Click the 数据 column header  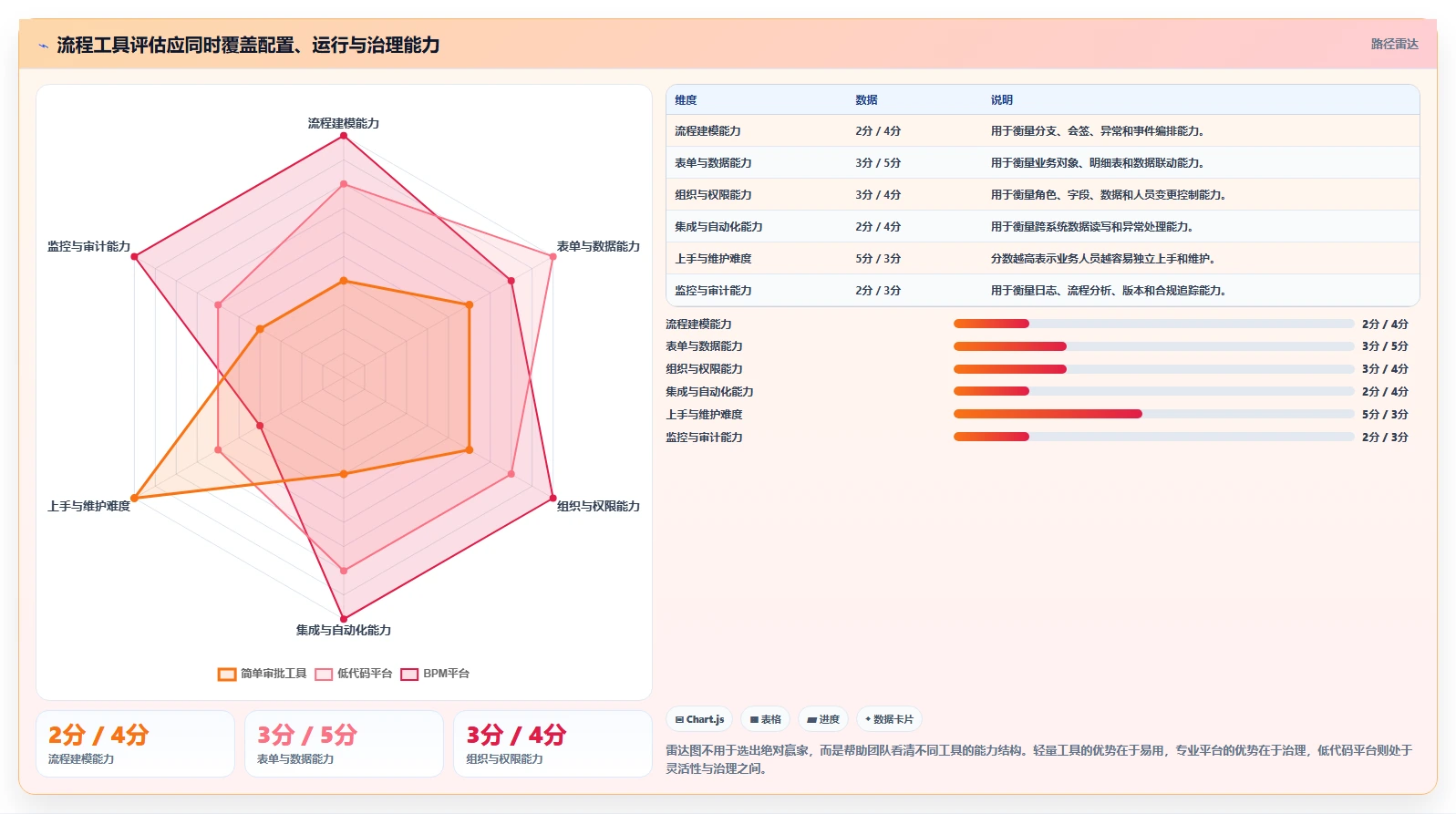pos(866,100)
